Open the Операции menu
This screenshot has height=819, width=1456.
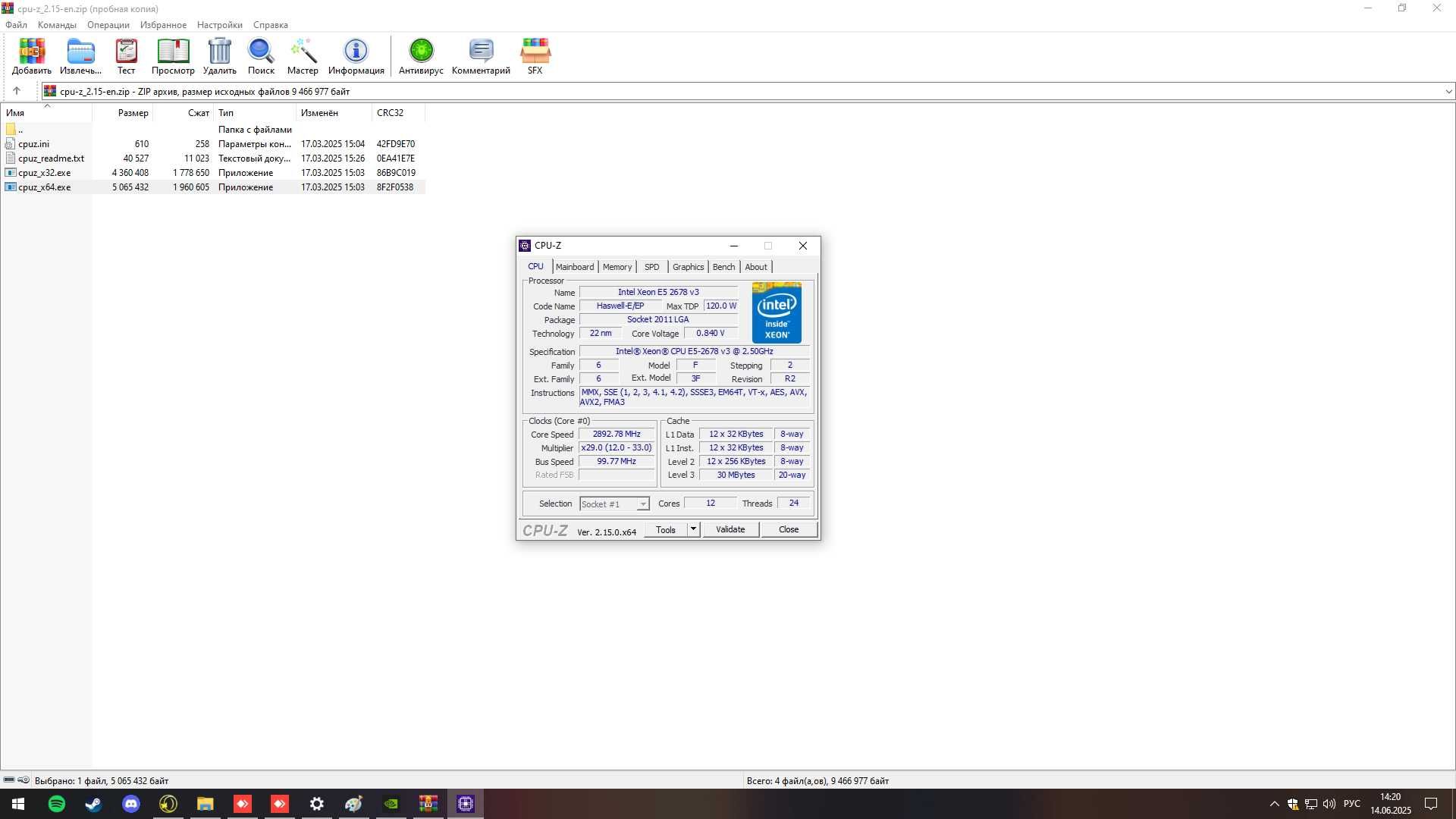tap(108, 25)
